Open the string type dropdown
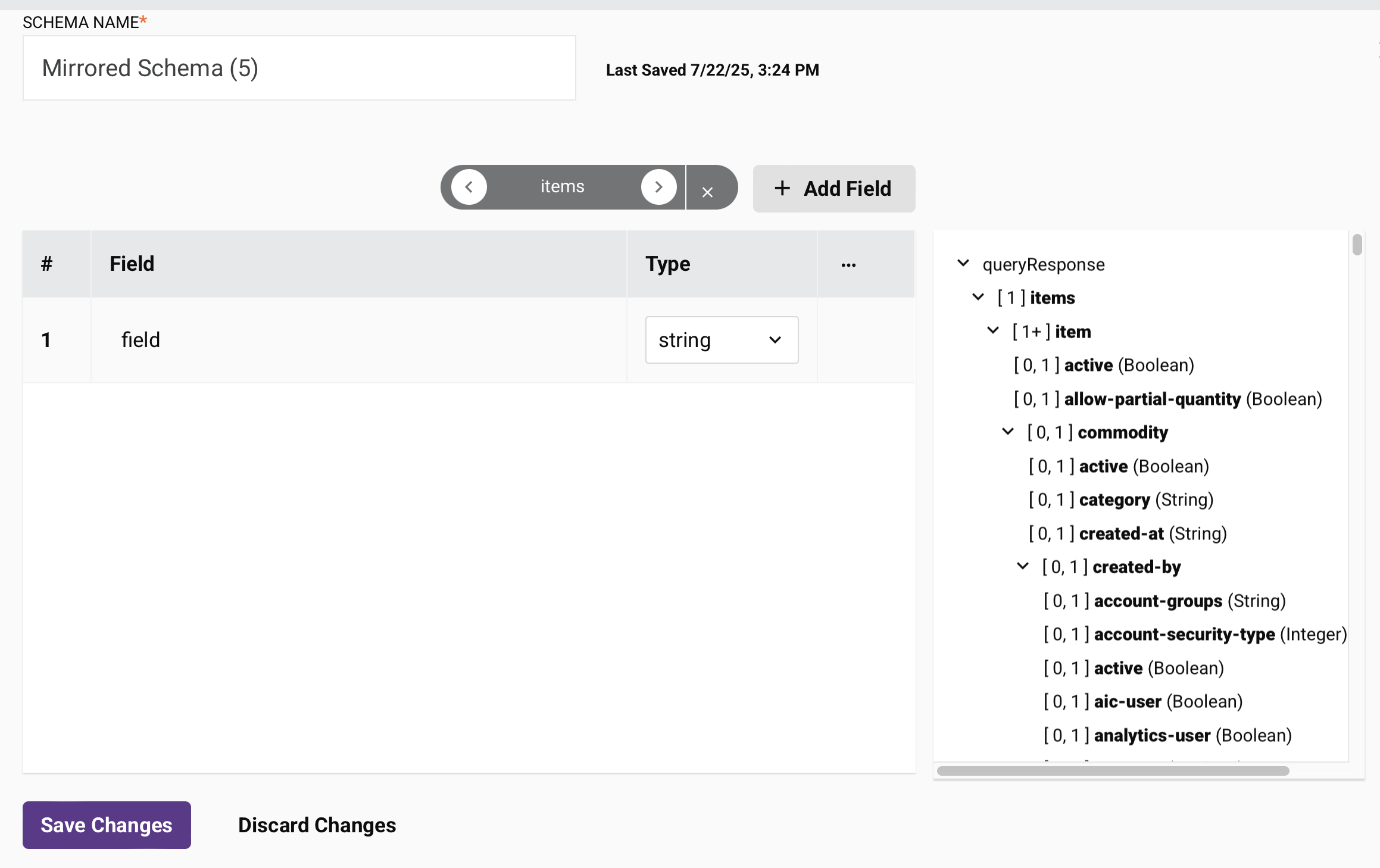The width and height of the screenshot is (1380, 868). tap(721, 340)
